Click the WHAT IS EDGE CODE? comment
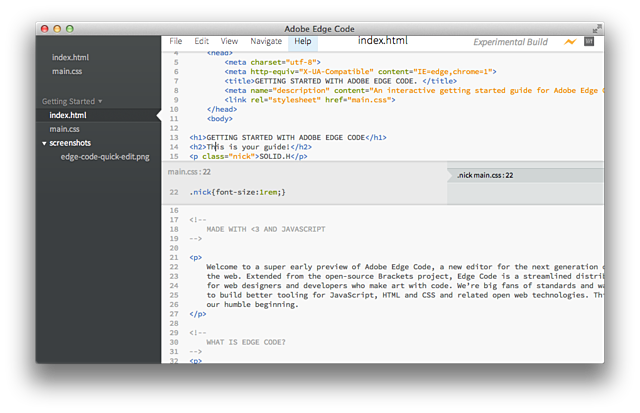 [246, 342]
